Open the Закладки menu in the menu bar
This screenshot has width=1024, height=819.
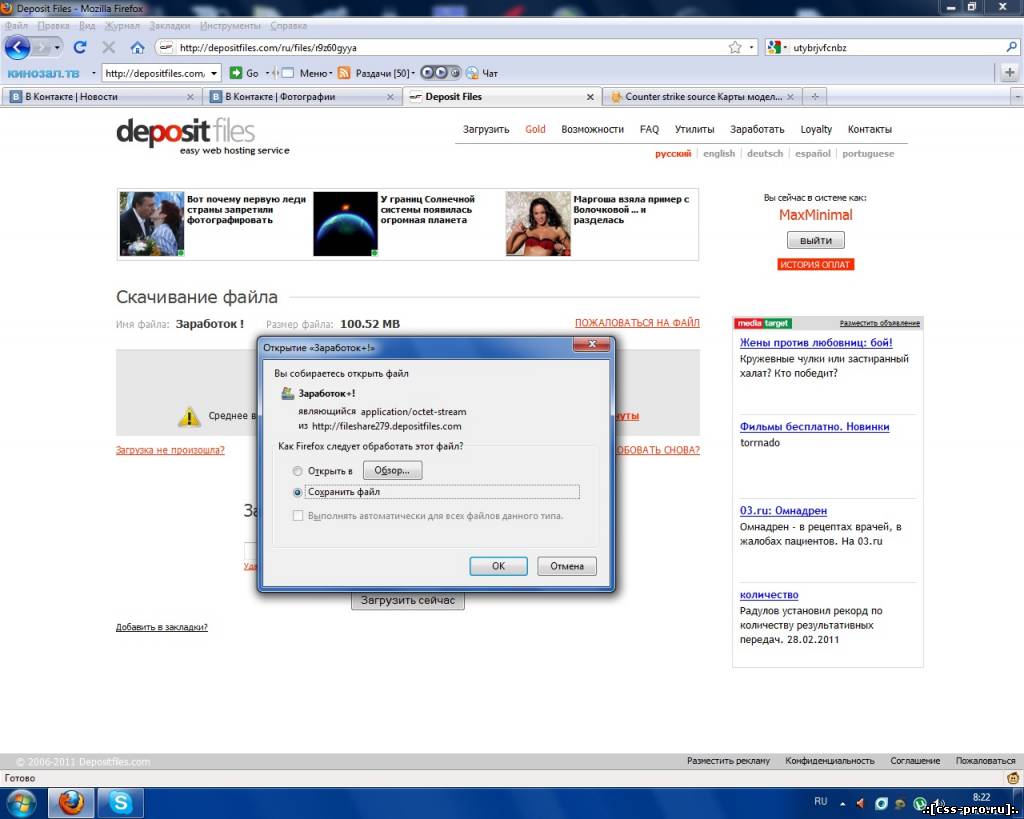click(x=168, y=25)
